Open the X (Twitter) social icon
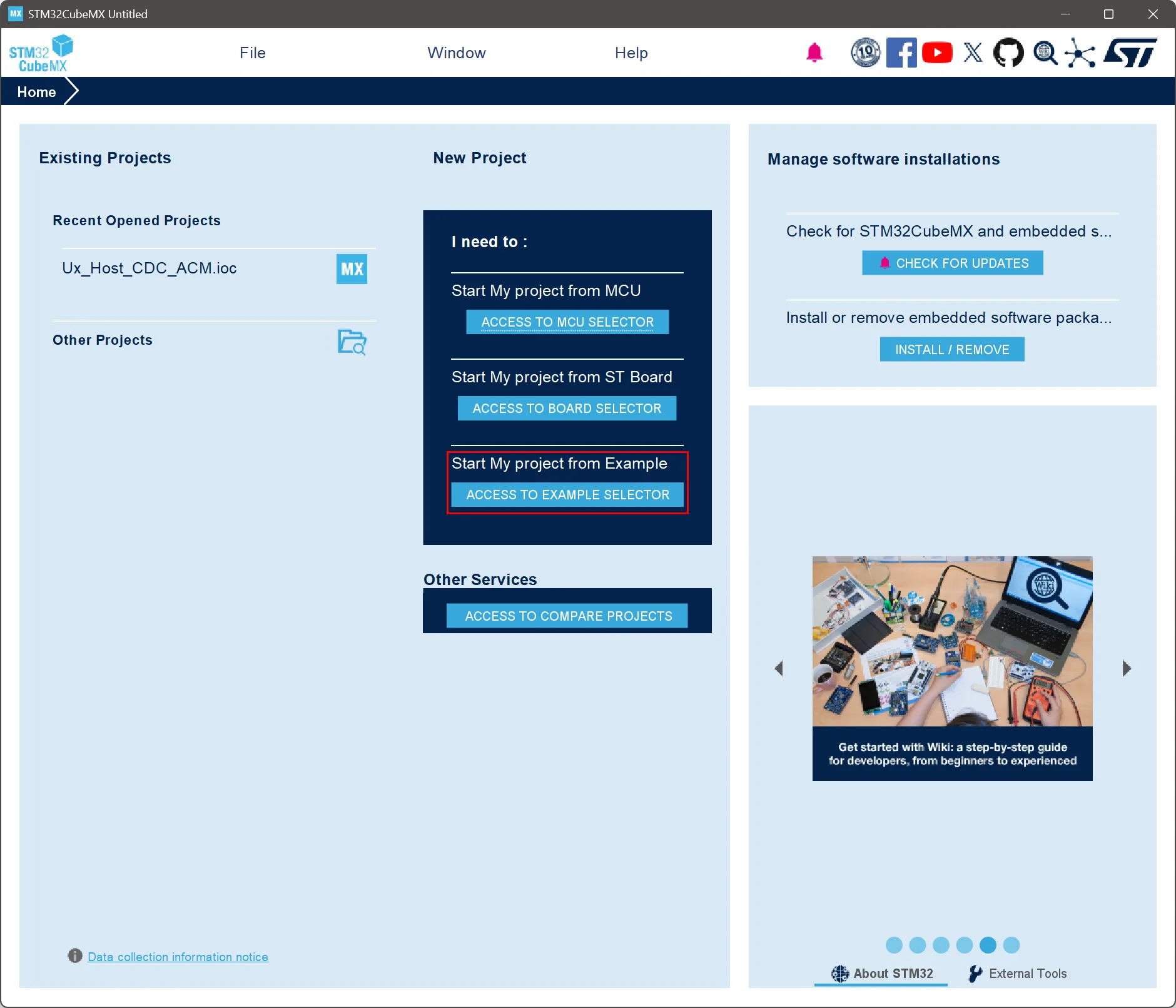This screenshot has height=1008, width=1176. point(972,53)
